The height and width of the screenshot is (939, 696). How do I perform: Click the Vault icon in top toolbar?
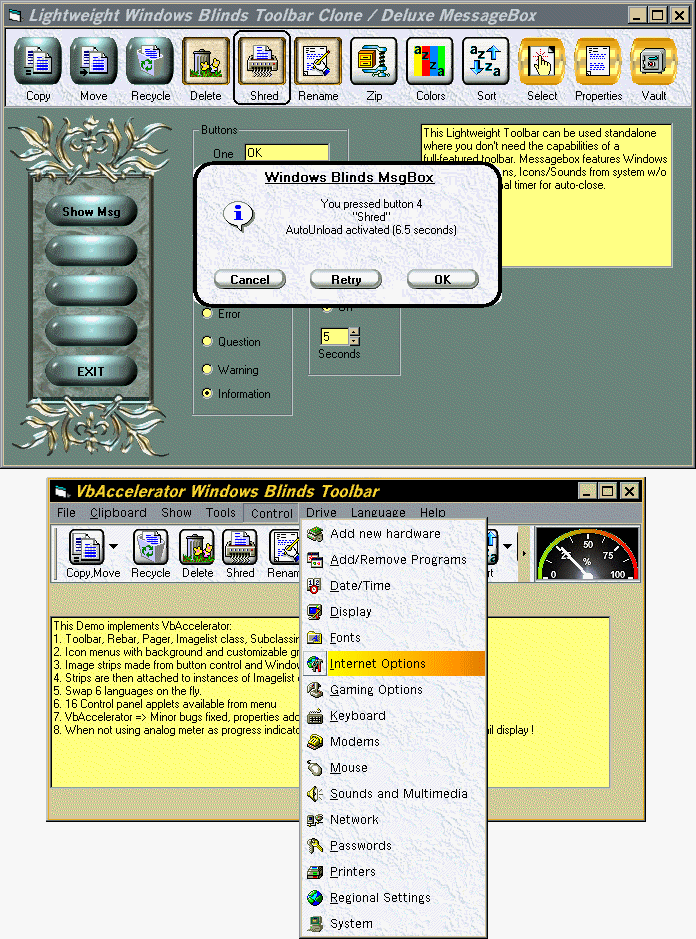pos(653,63)
